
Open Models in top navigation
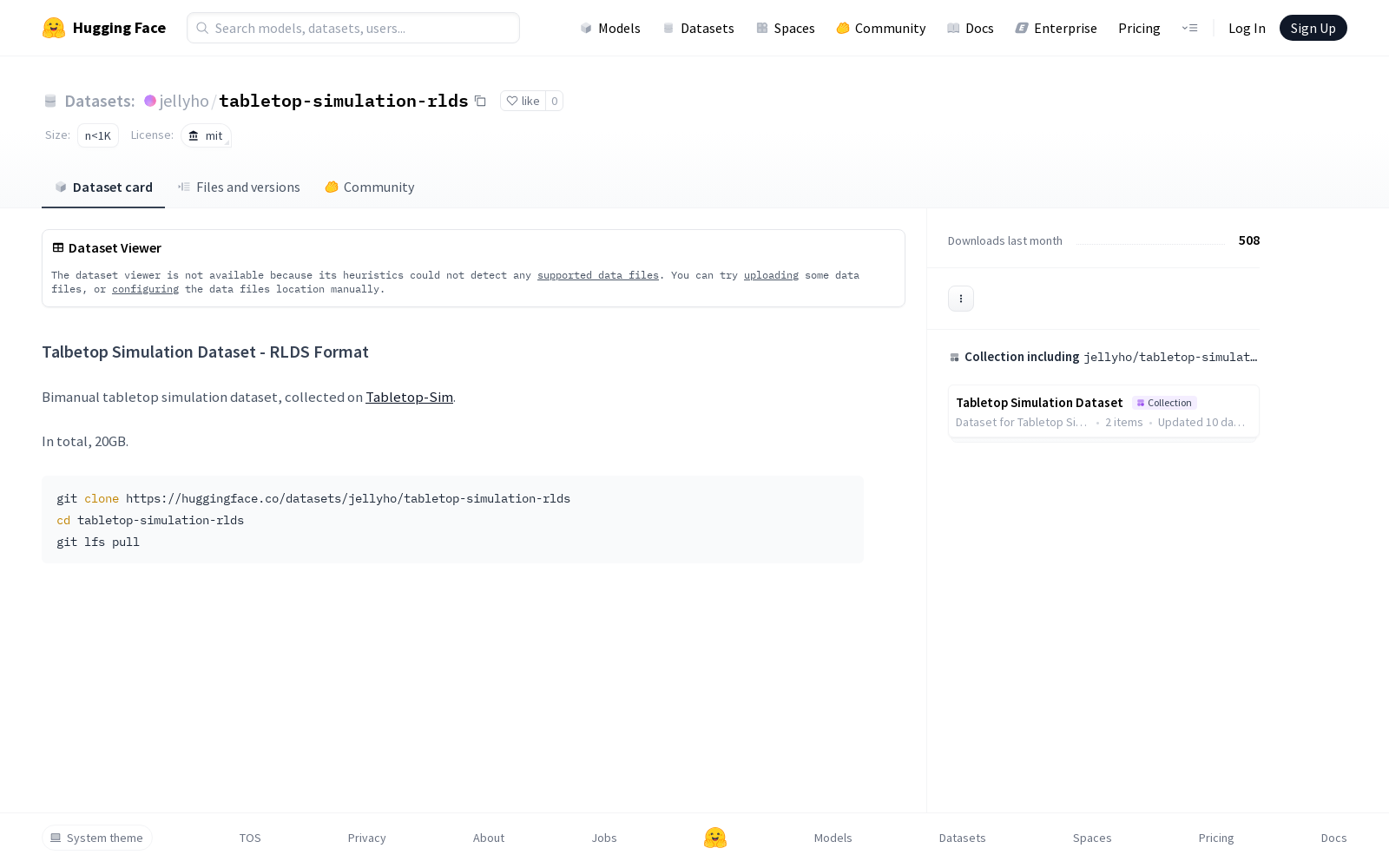(610, 28)
